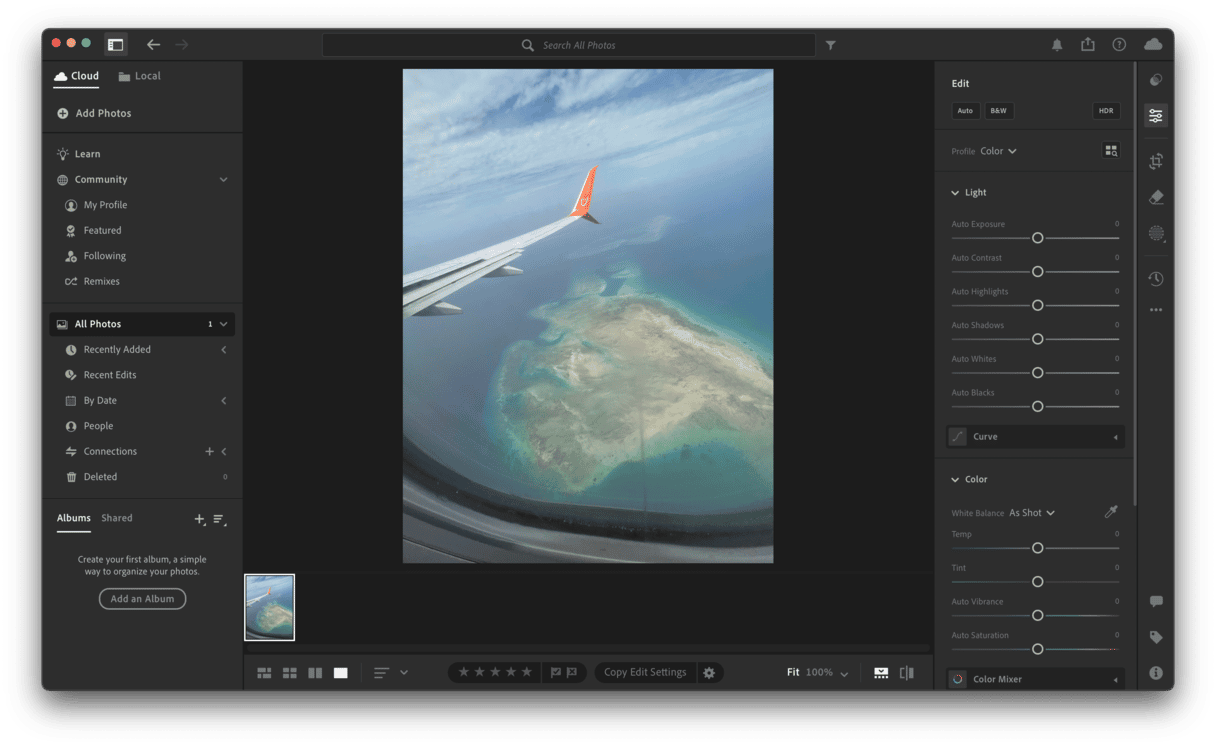Open the notifications bell

click(x=1057, y=45)
